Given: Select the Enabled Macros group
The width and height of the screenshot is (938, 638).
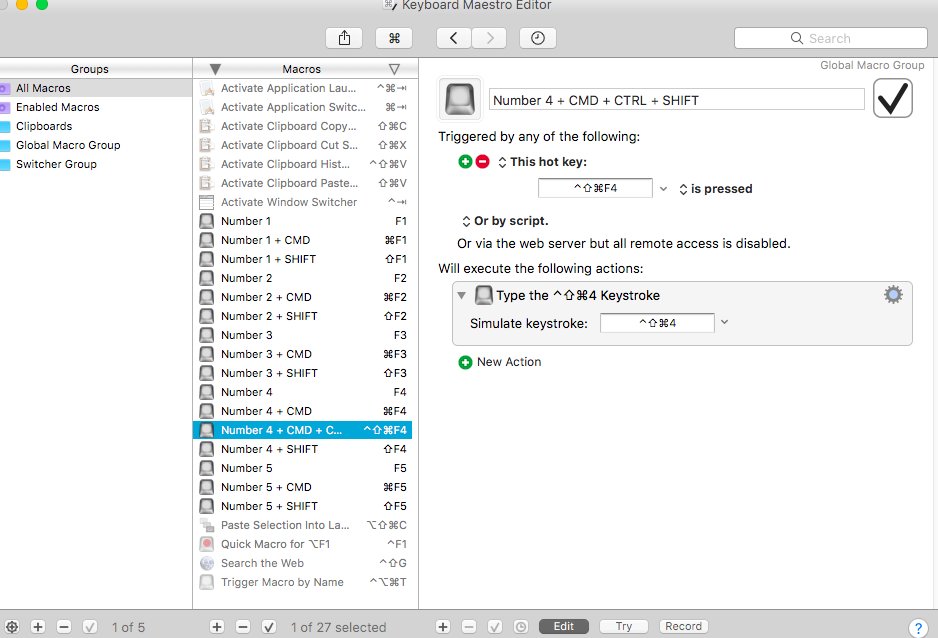Looking at the screenshot, I should (96, 107).
